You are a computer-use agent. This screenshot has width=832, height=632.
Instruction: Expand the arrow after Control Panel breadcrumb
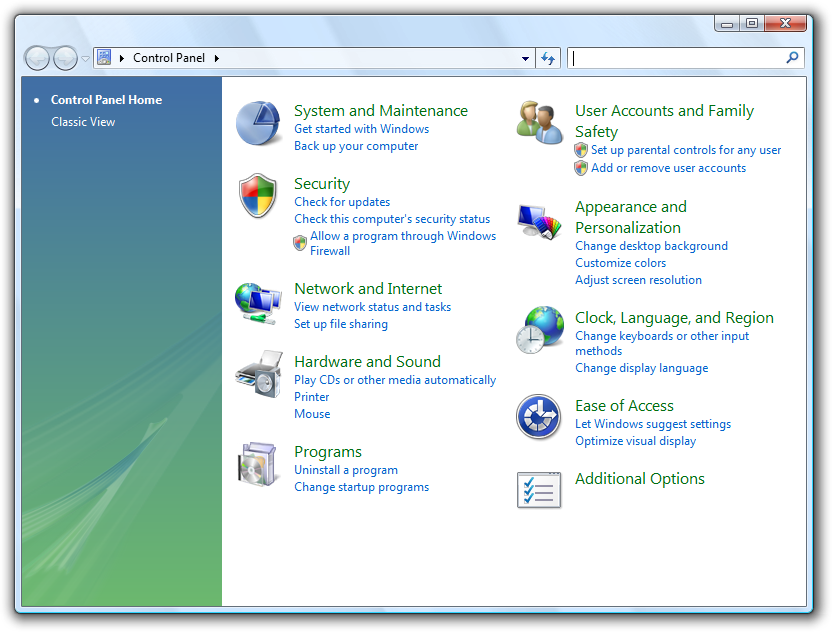click(216, 58)
